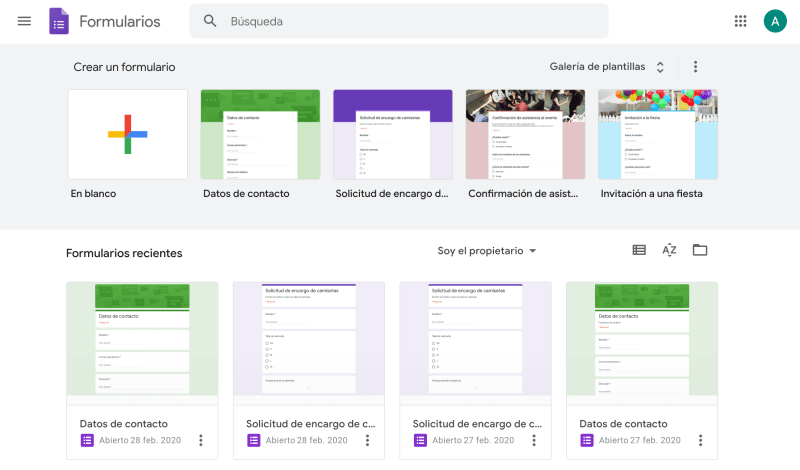Image resolution: width=800 pixels, height=470 pixels.
Task: Open more options for the last recent form
Action: click(x=700, y=440)
